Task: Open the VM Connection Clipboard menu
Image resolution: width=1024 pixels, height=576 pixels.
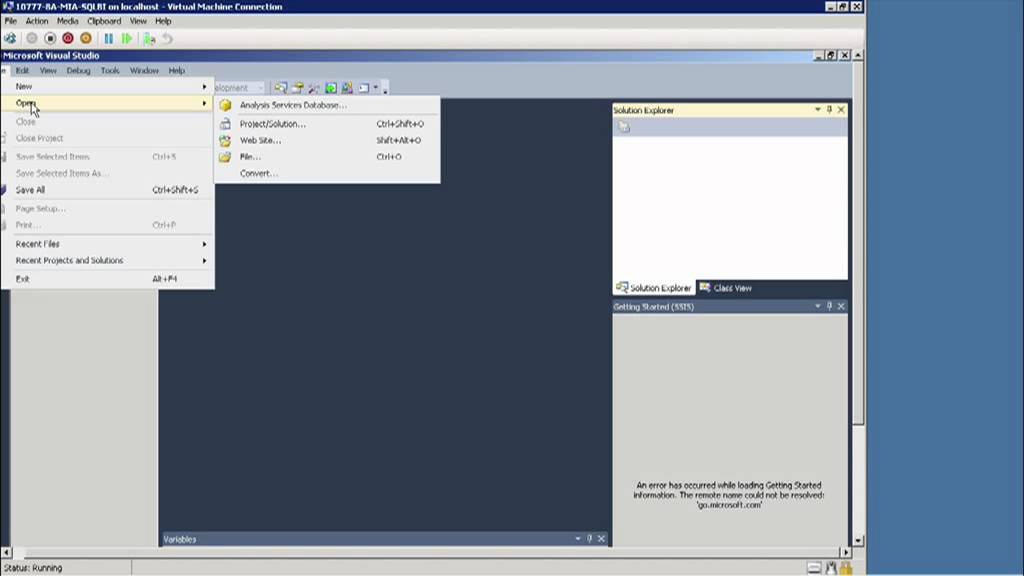Action: [104, 21]
